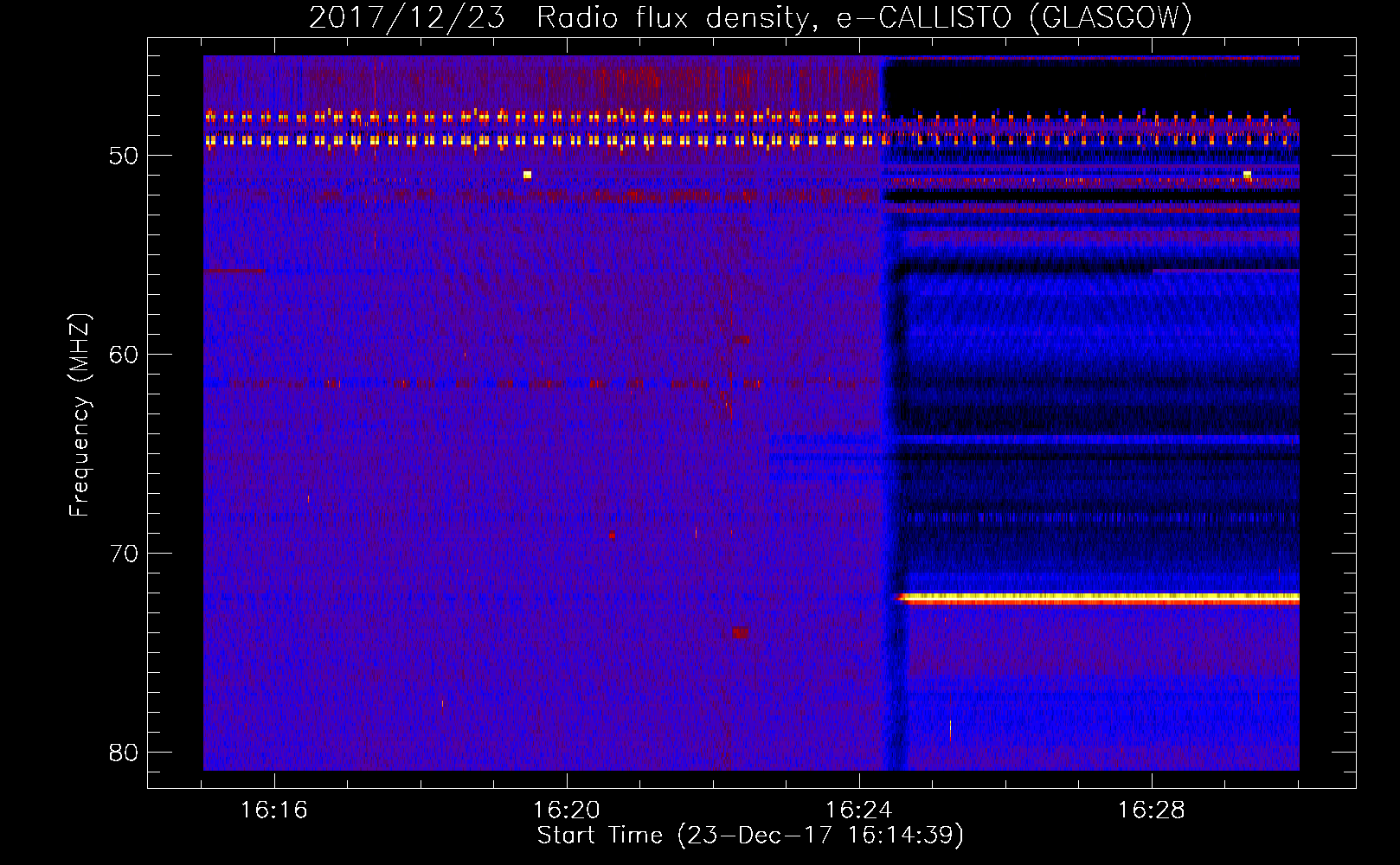
Task: Click the "Start Time (23-Dec-17 16:14:39)" x-axis label
Action: [750, 836]
